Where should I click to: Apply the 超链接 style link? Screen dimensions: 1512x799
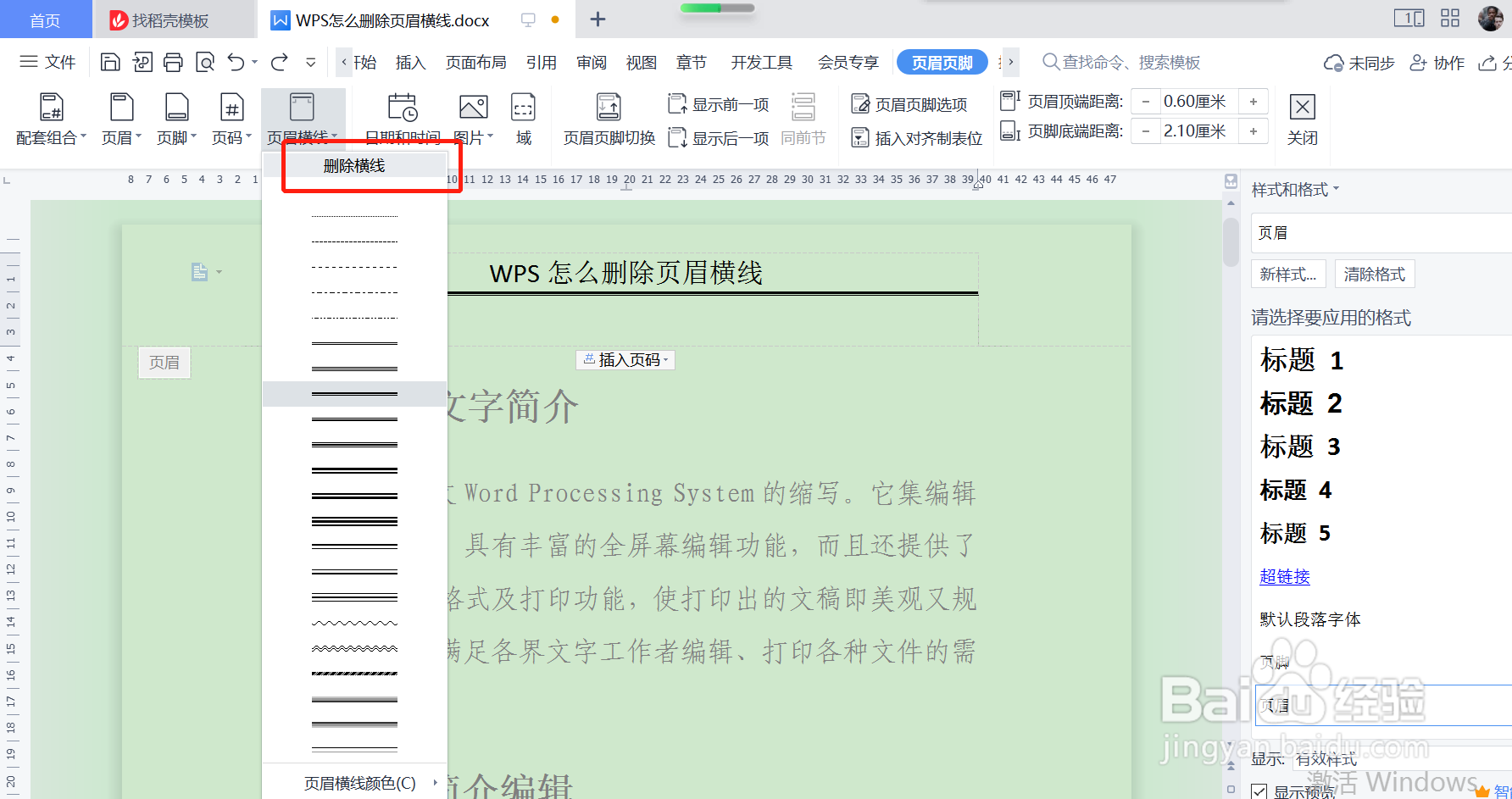pos(1284,576)
